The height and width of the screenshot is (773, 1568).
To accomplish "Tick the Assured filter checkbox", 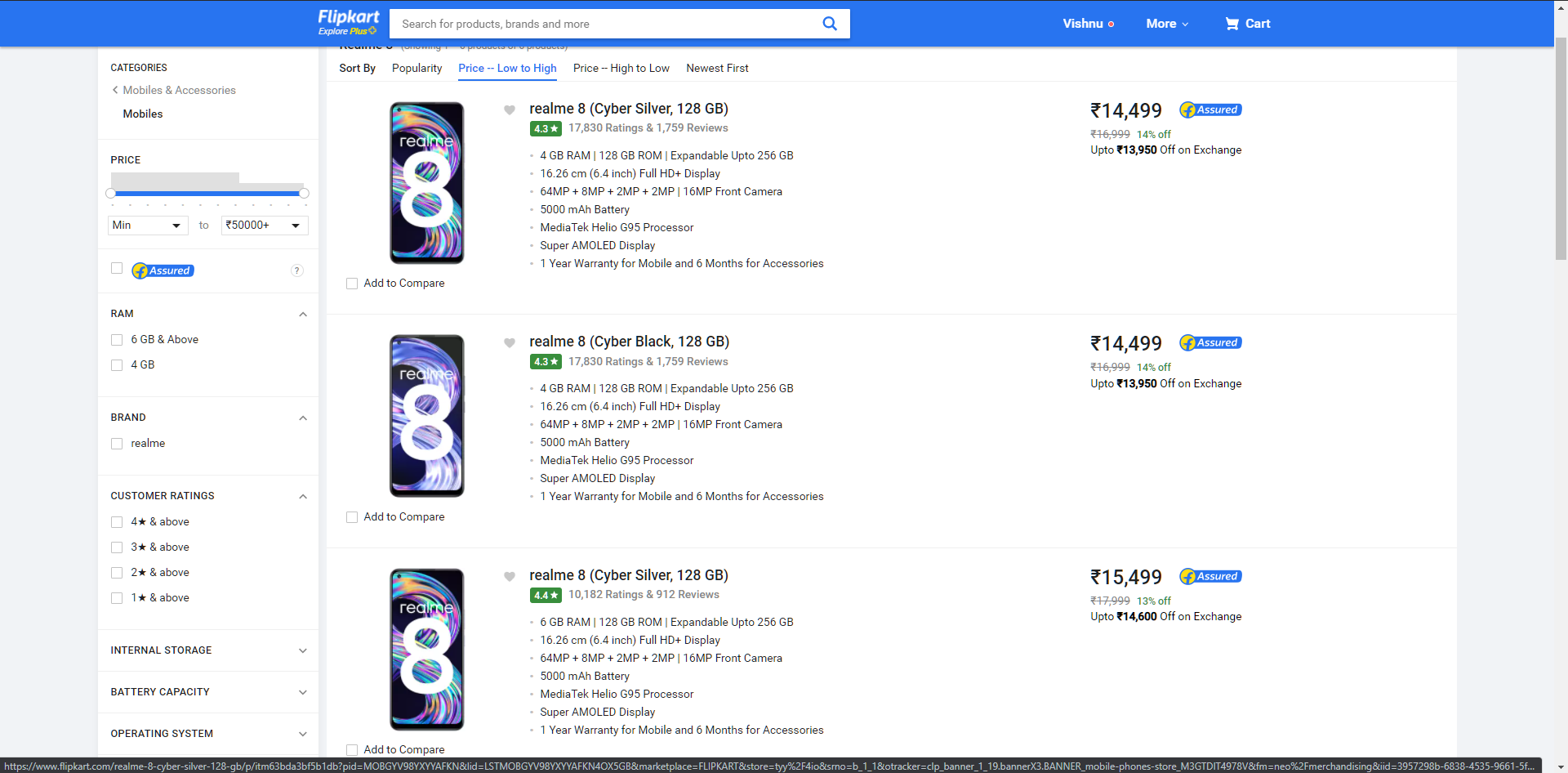I will pyautogui.click(x=117, y=268).
